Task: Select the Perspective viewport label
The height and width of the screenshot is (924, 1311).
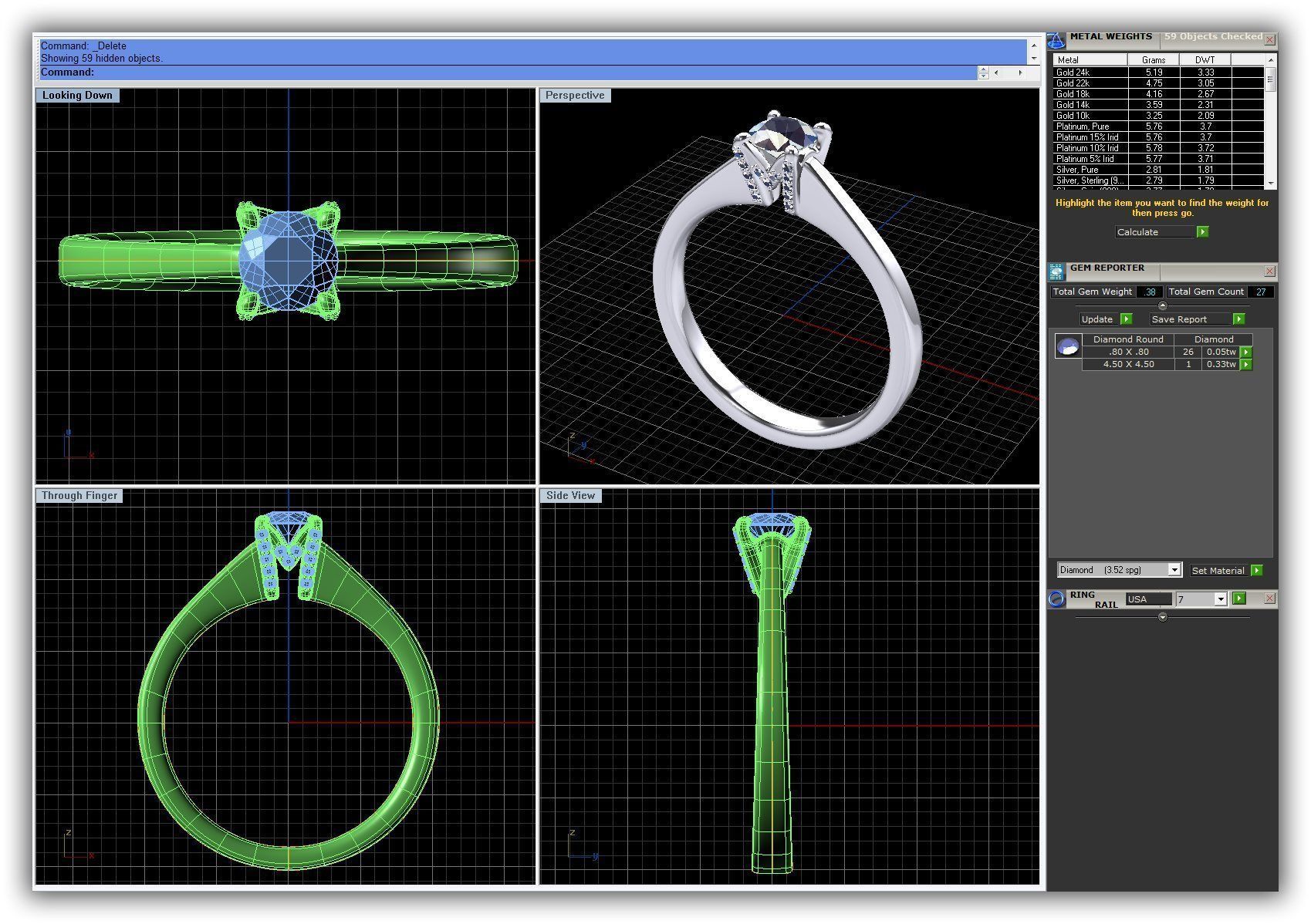Action: (x=575, y=96)
